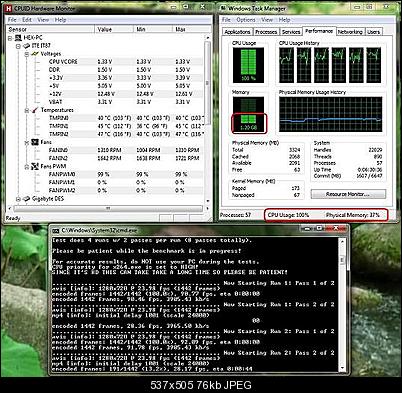Click the Fans PWM icon

35,166
